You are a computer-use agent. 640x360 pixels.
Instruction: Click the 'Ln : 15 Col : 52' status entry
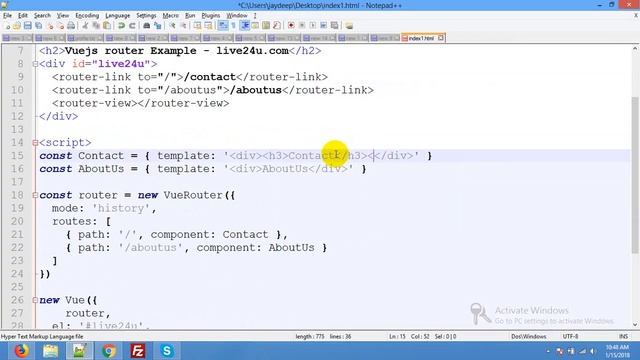(x=409, y=337)
